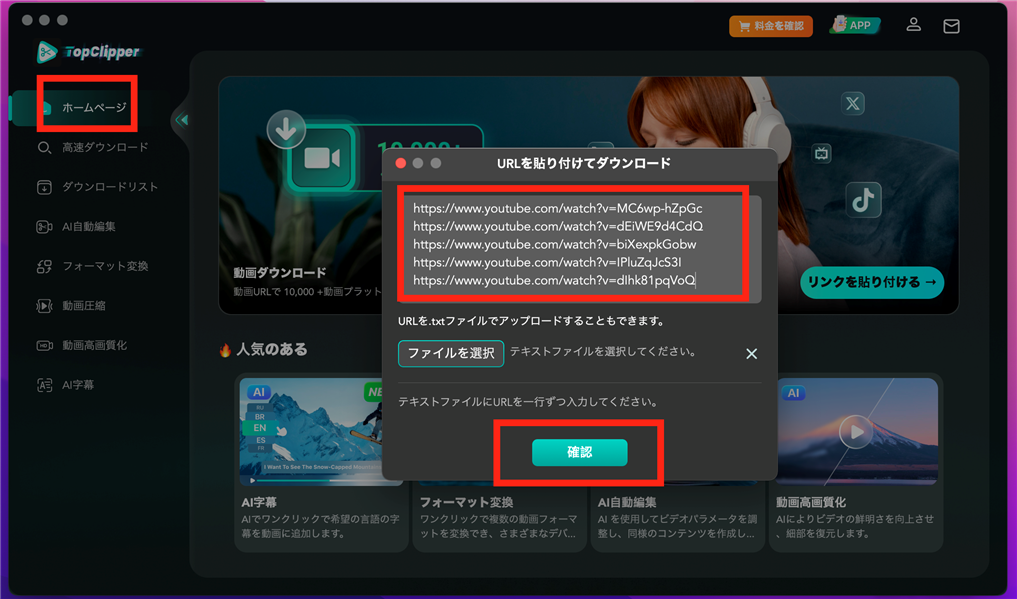Click the EN language tag on thumbnail
1017x599 pixels.
pos(259,428)
